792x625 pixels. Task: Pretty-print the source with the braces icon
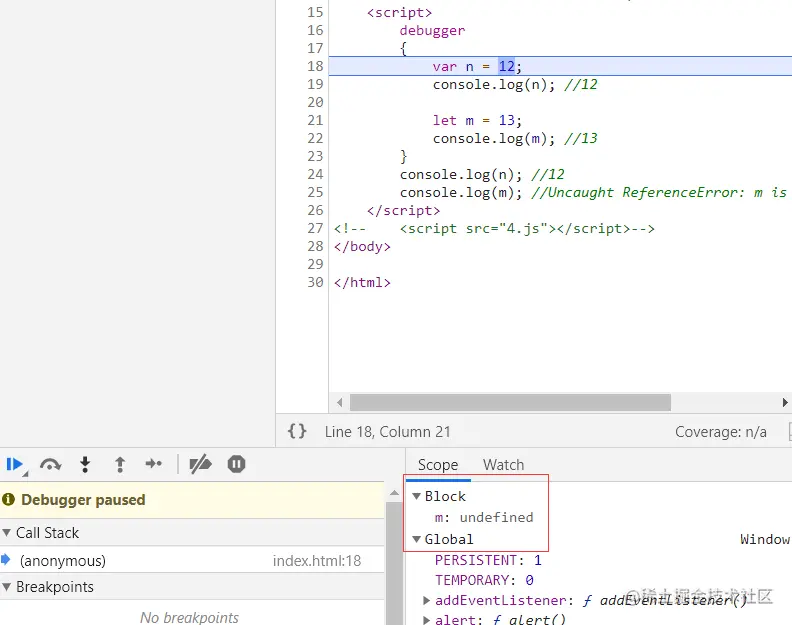297,431
